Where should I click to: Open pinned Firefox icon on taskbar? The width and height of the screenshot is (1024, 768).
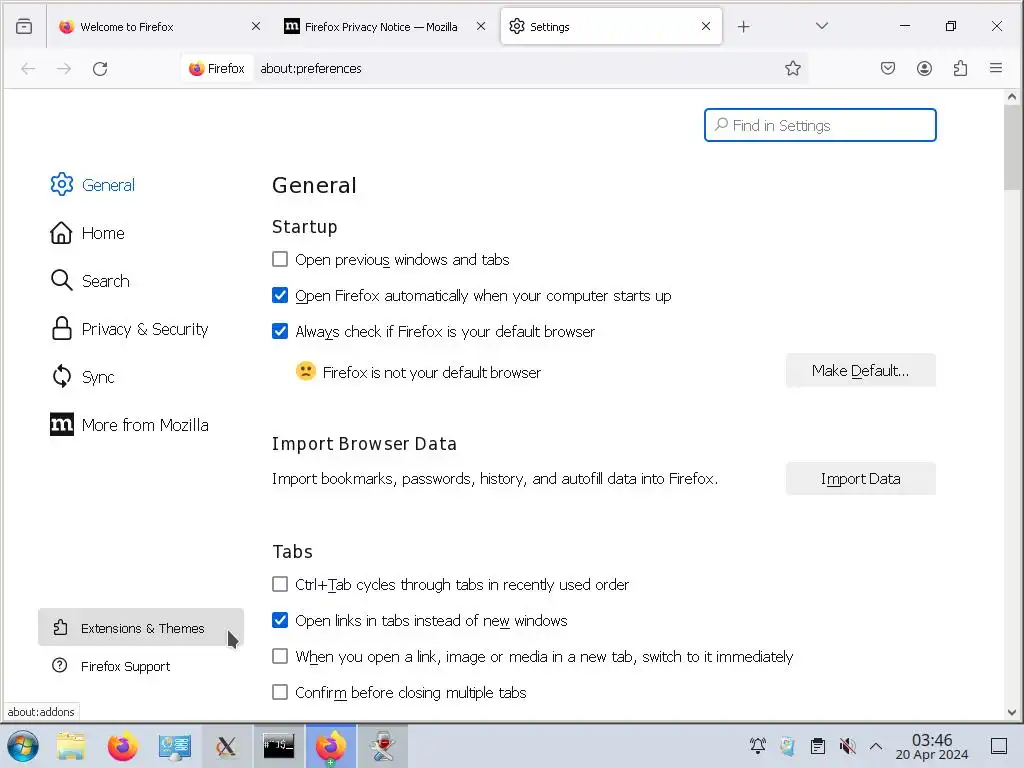coord(122,746)
